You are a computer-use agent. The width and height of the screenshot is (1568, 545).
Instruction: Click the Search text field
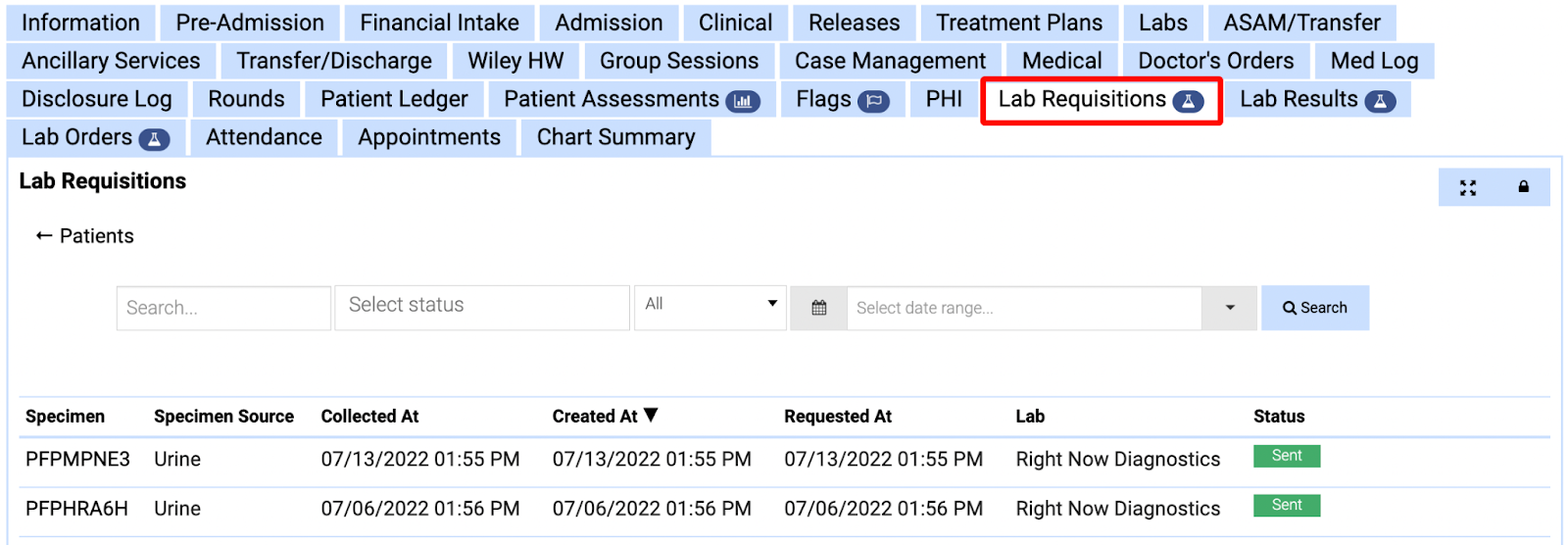223,308
